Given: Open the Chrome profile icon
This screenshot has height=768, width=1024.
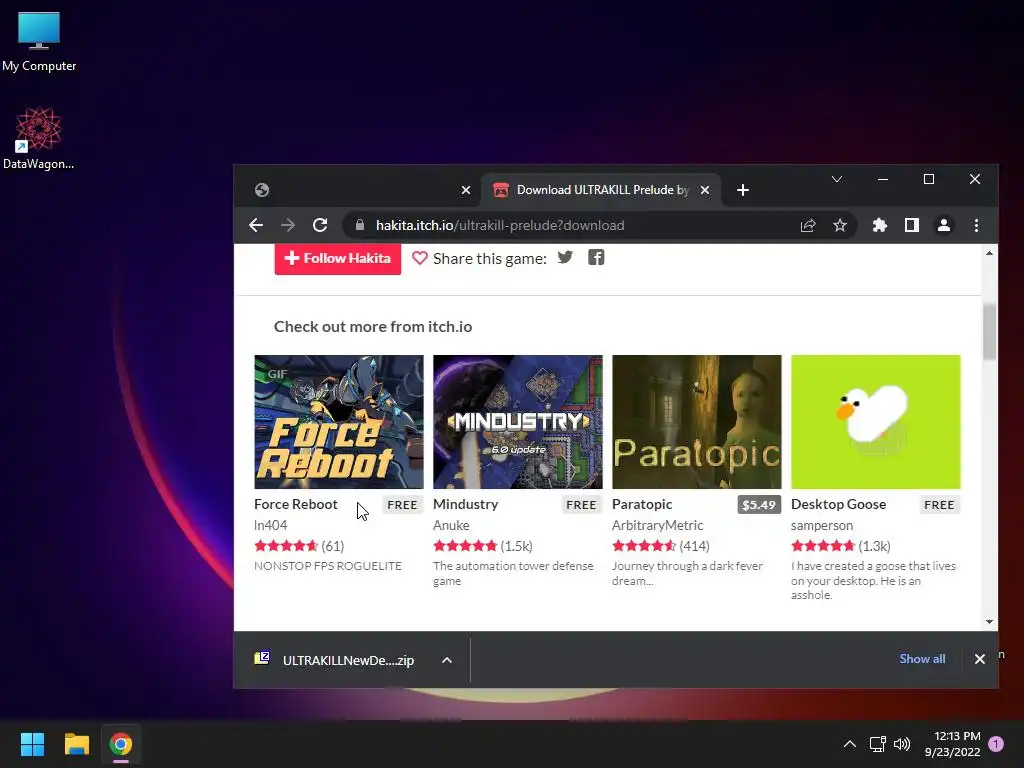Looking at the screenshot, I should 944,225.
